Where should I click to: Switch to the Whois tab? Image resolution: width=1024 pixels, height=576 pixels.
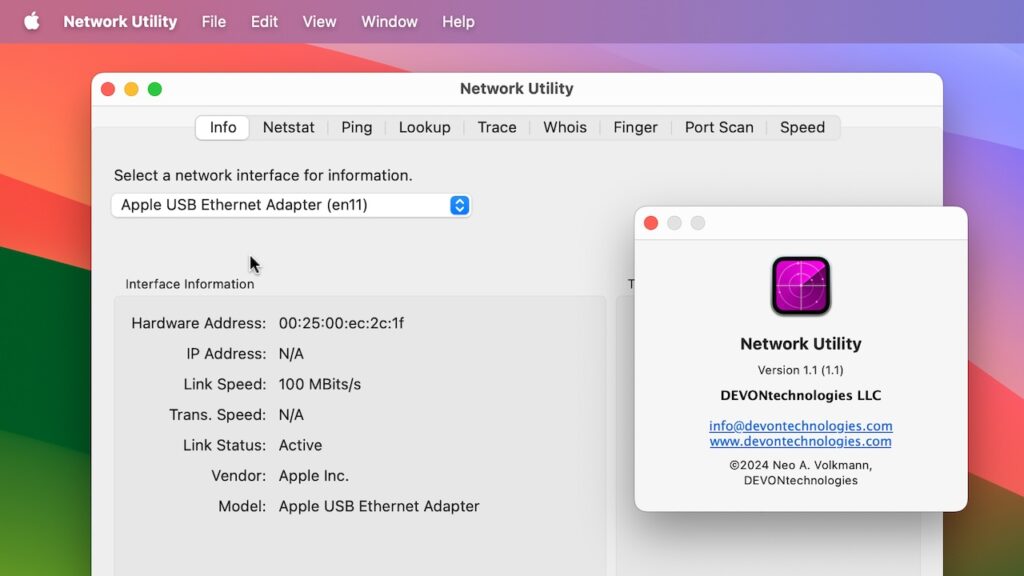point(565,127)
